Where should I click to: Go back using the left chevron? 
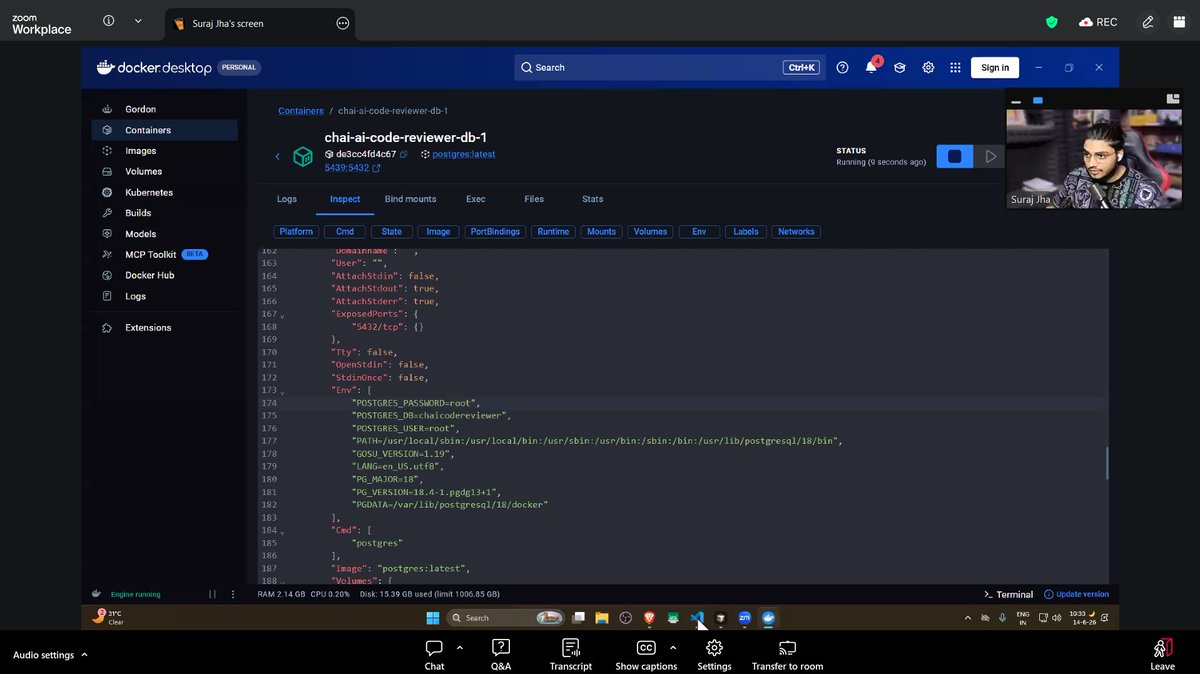(278, 157)
